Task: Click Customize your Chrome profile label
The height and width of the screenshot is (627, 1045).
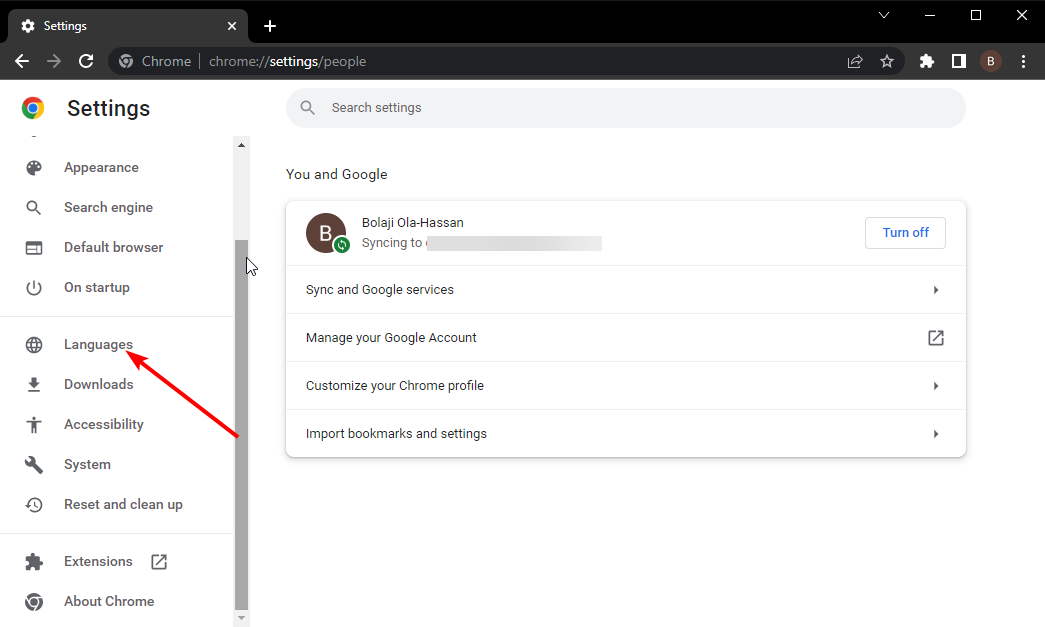Action: [x=395, y=386]
